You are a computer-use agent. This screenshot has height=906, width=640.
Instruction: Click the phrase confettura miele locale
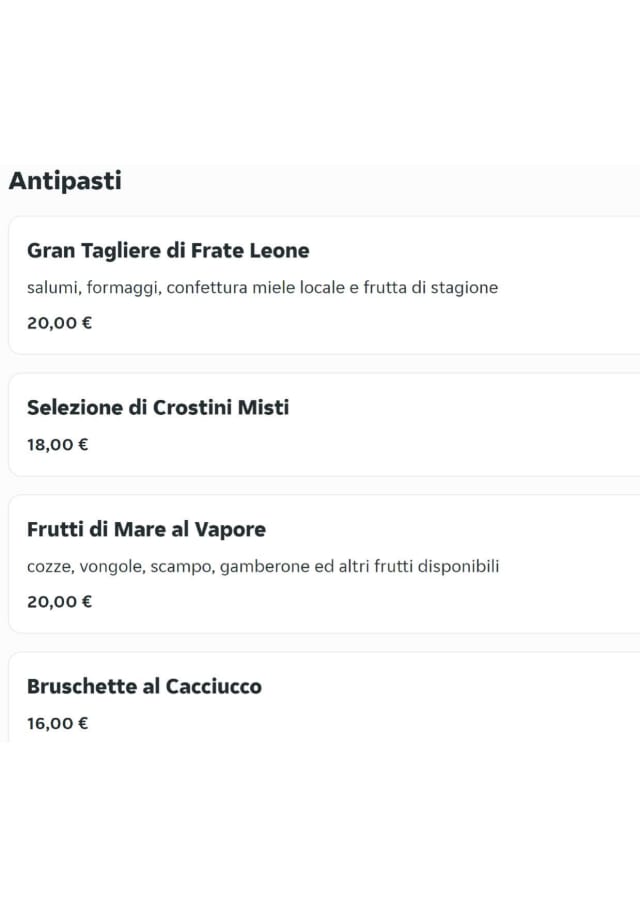pos(255,288)
